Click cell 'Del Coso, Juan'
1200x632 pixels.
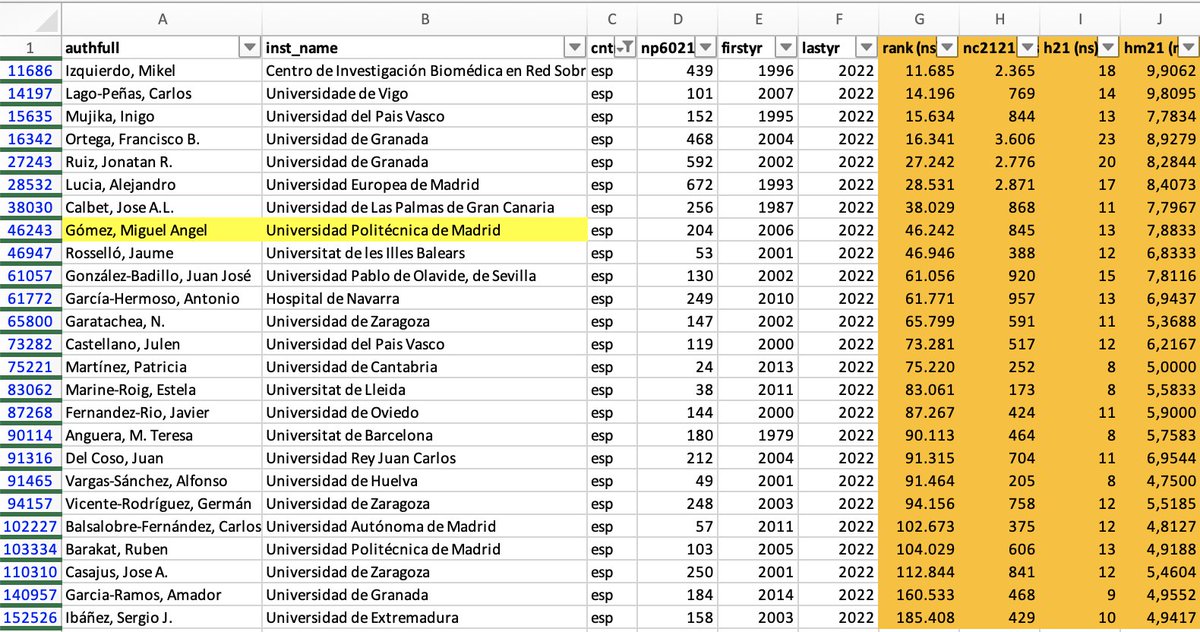pyautogui.click(x=162, y=458)
